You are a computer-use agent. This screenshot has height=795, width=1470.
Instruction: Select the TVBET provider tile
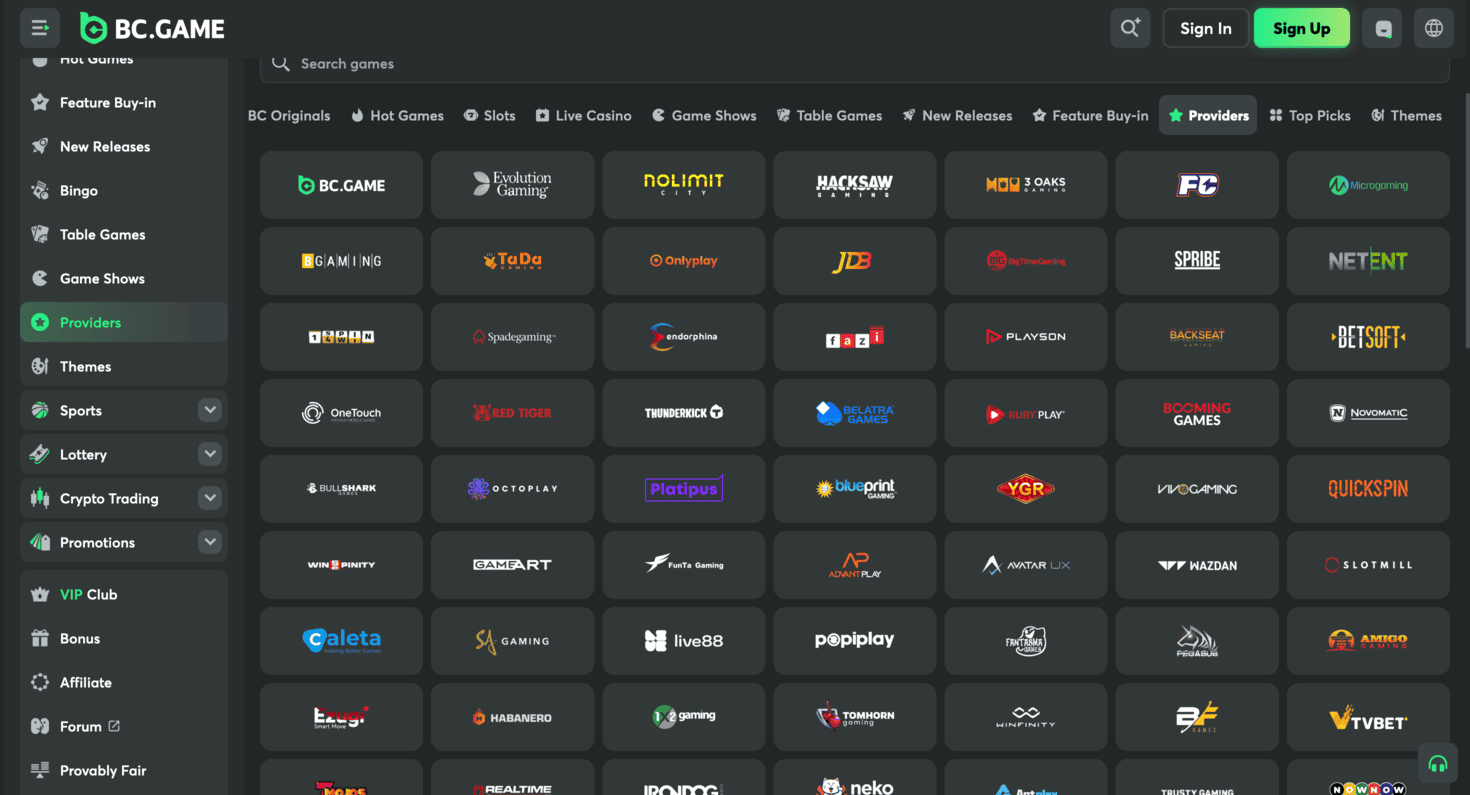tap(1368, 717)
